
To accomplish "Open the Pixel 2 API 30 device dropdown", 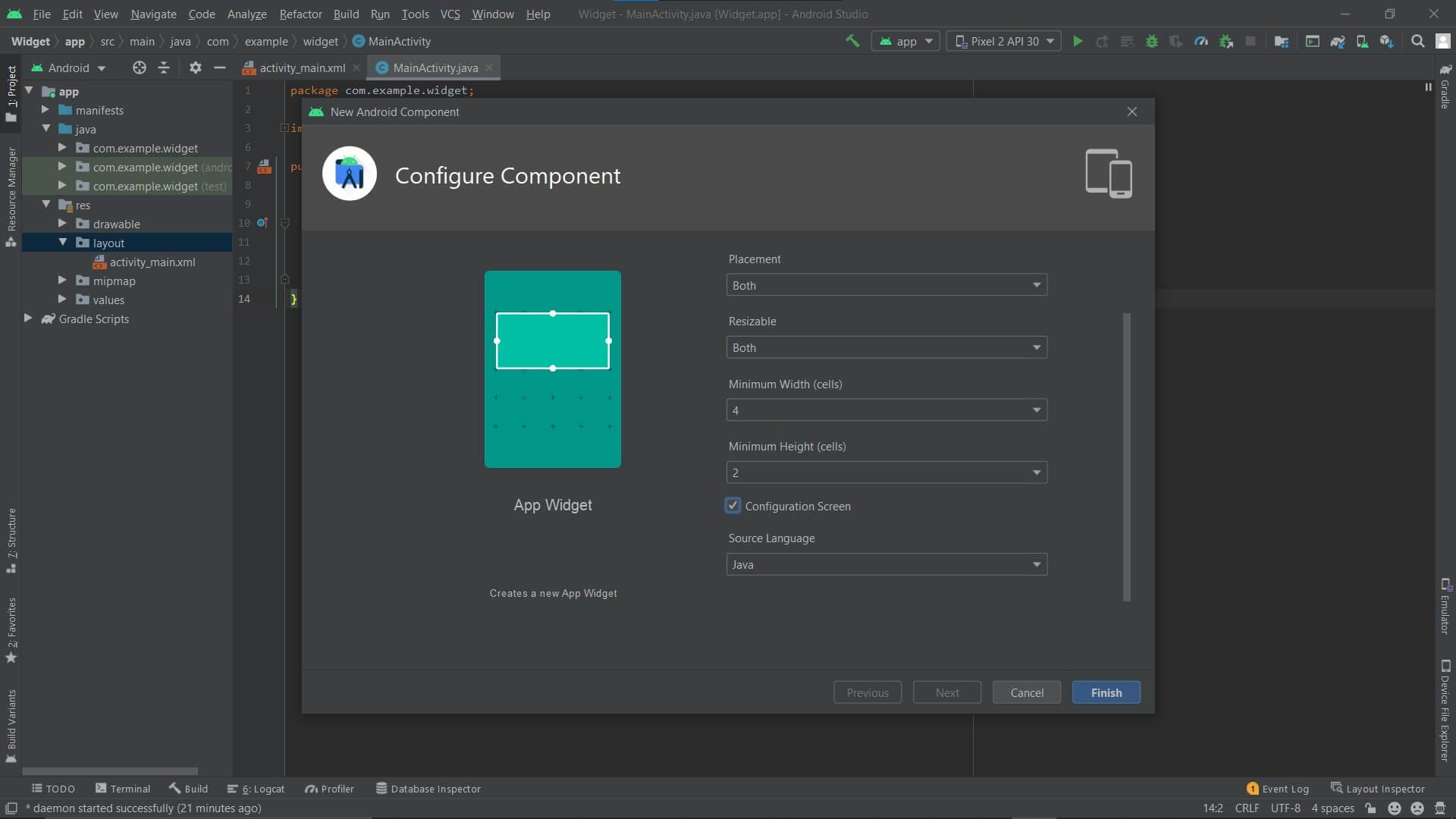I will coord(1004,41).
